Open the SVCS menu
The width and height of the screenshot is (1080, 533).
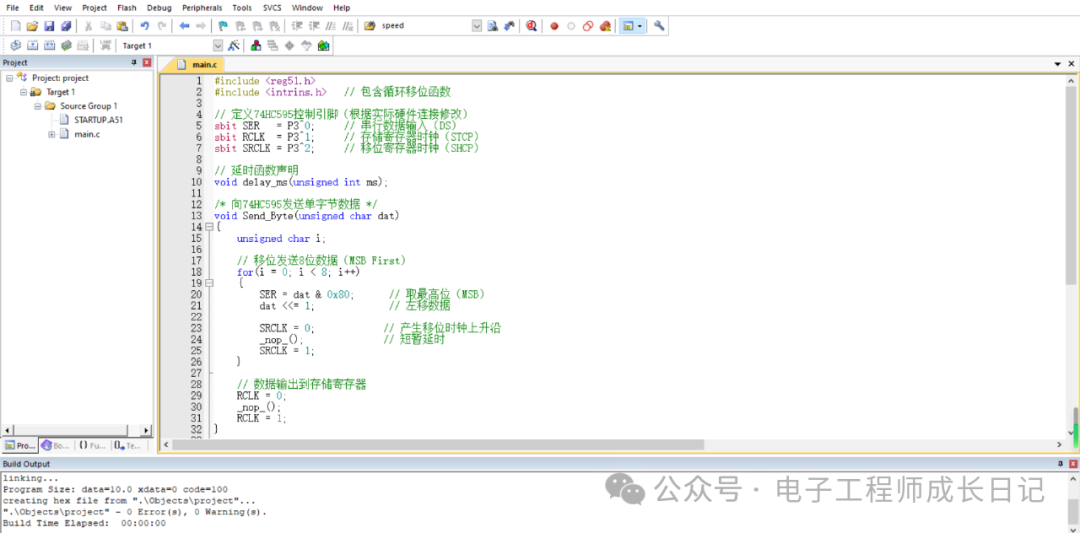(272, 8)
